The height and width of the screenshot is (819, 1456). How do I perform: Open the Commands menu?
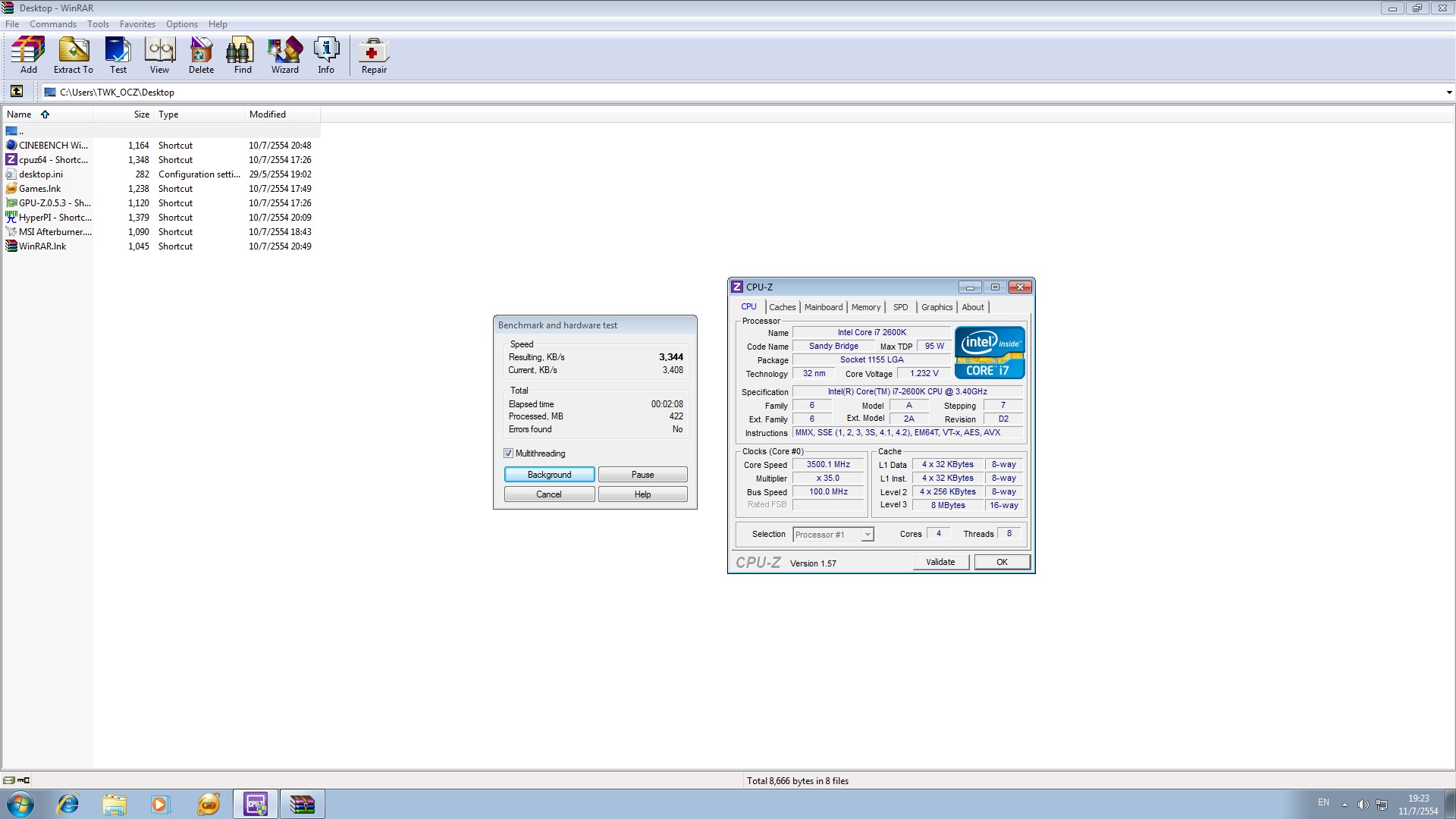52,24
